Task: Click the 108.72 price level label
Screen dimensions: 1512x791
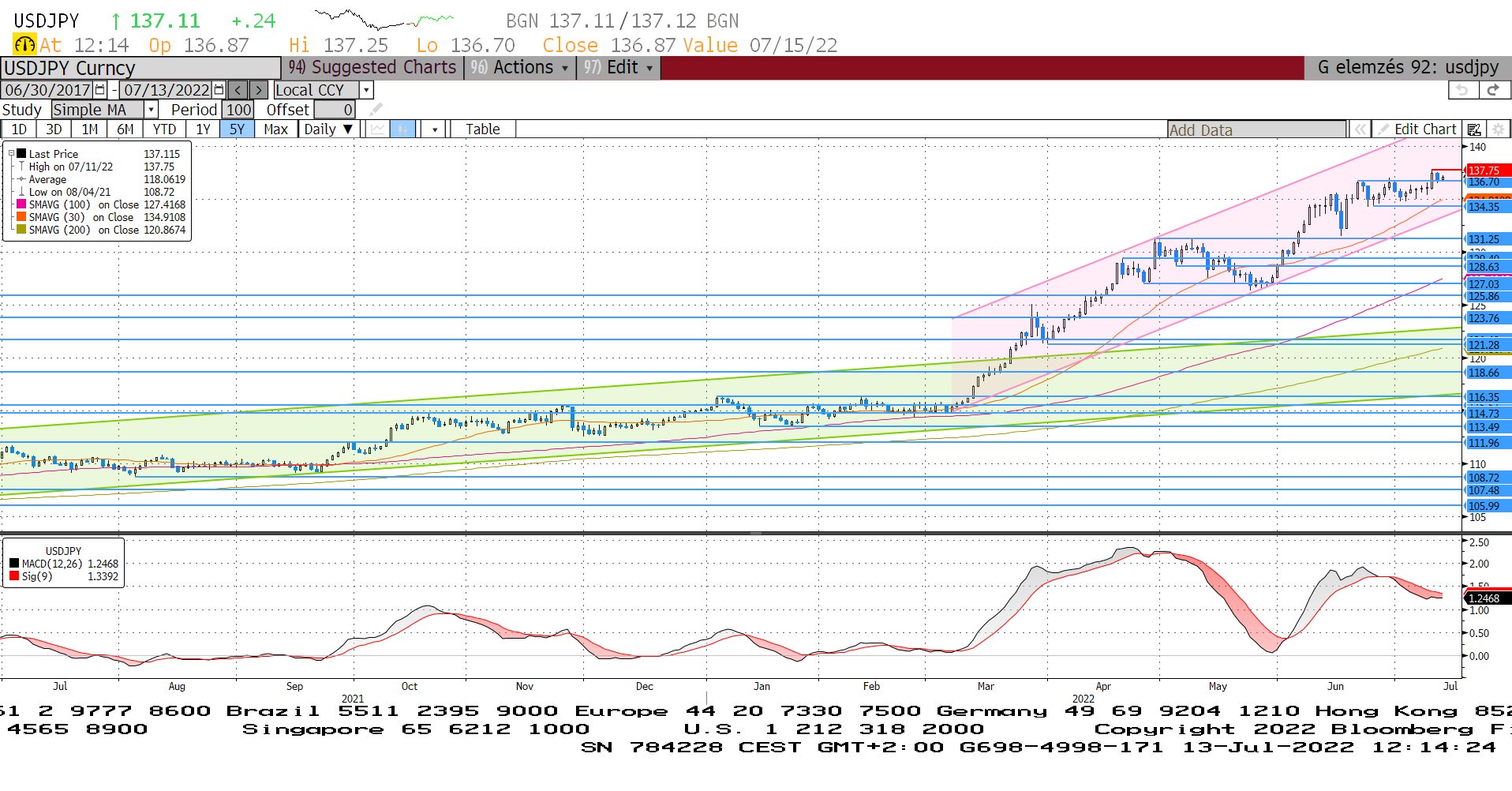Action: coord(1488,478)
